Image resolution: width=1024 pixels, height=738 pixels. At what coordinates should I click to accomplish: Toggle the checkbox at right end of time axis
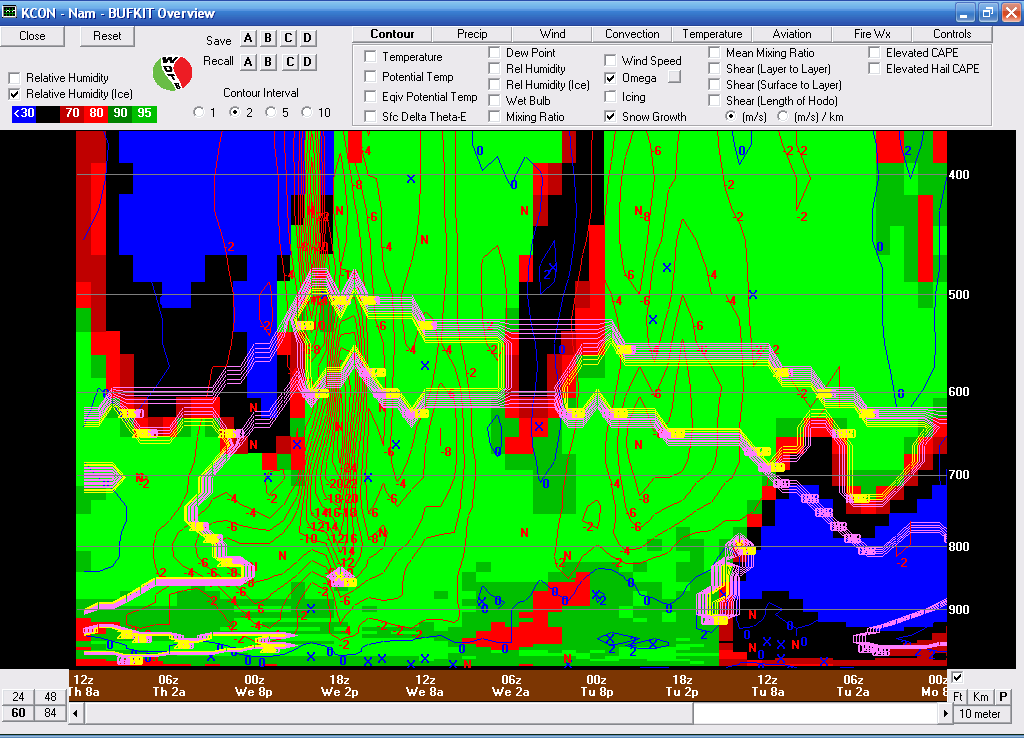tap(957, 677)
